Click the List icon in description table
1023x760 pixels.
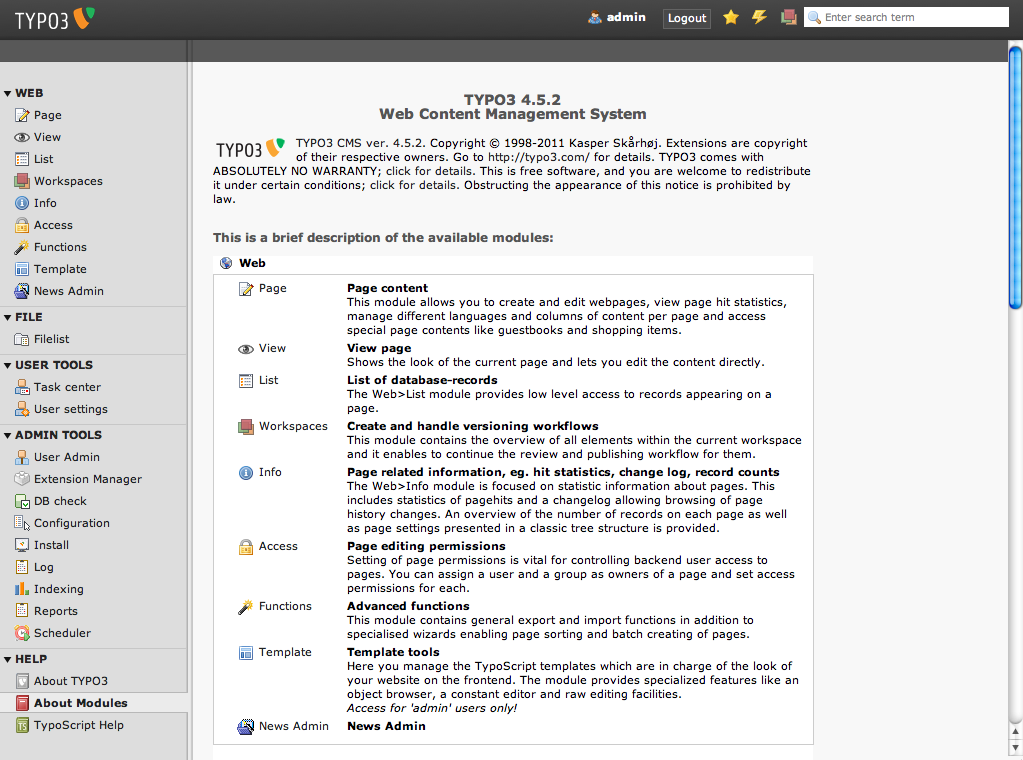click(246, 381)
